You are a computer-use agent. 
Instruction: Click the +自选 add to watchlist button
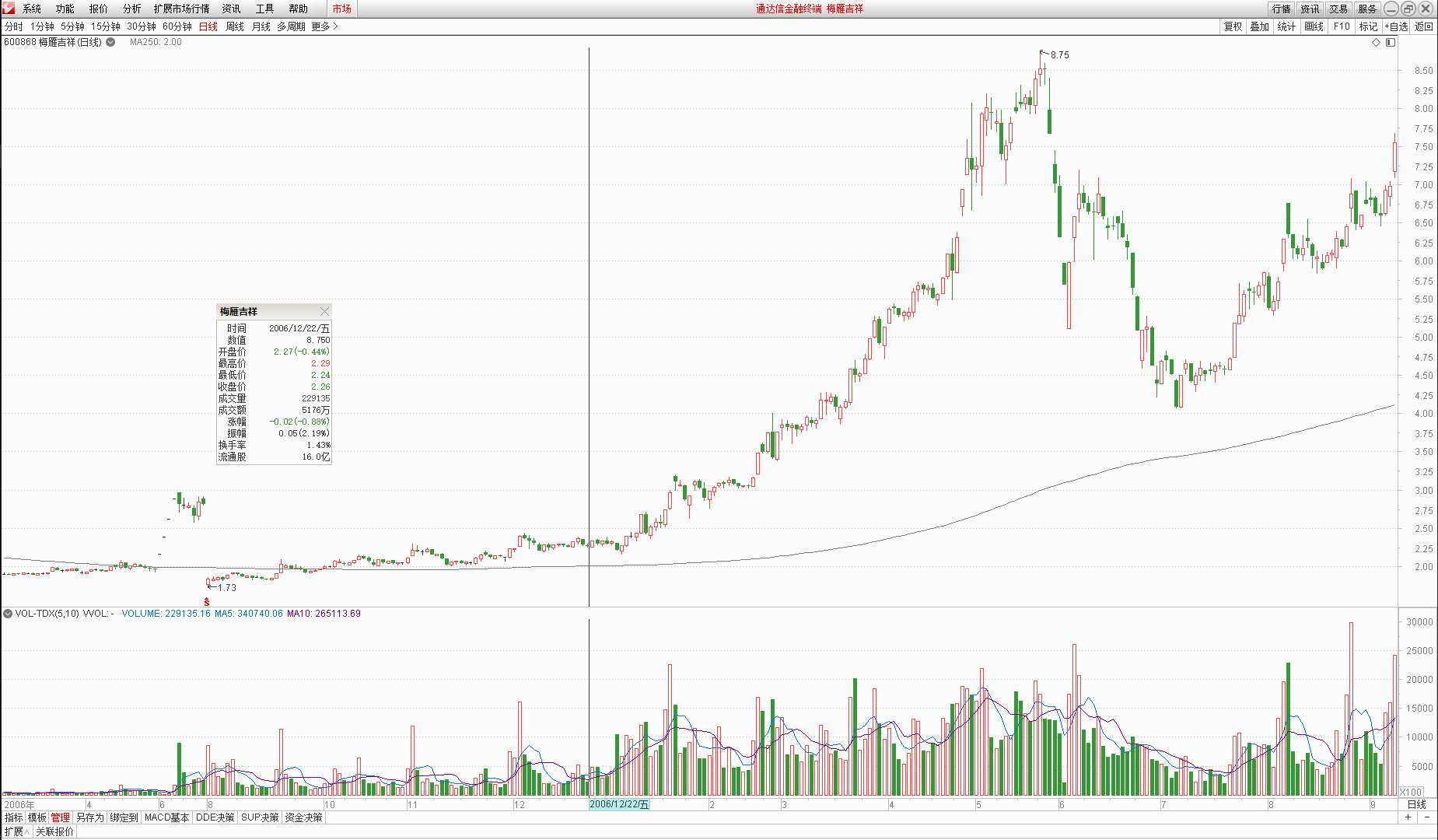click(x=1396, y=26)
